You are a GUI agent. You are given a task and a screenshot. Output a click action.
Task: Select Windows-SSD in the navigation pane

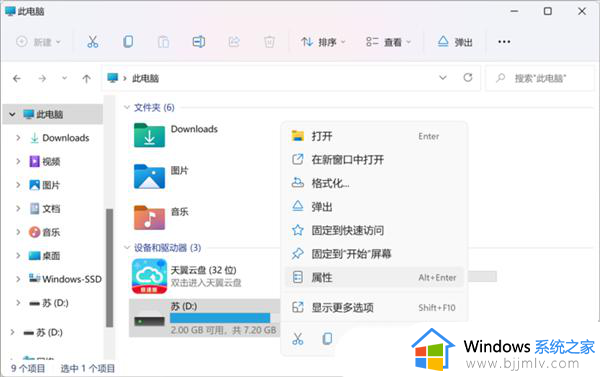point(65,279)
